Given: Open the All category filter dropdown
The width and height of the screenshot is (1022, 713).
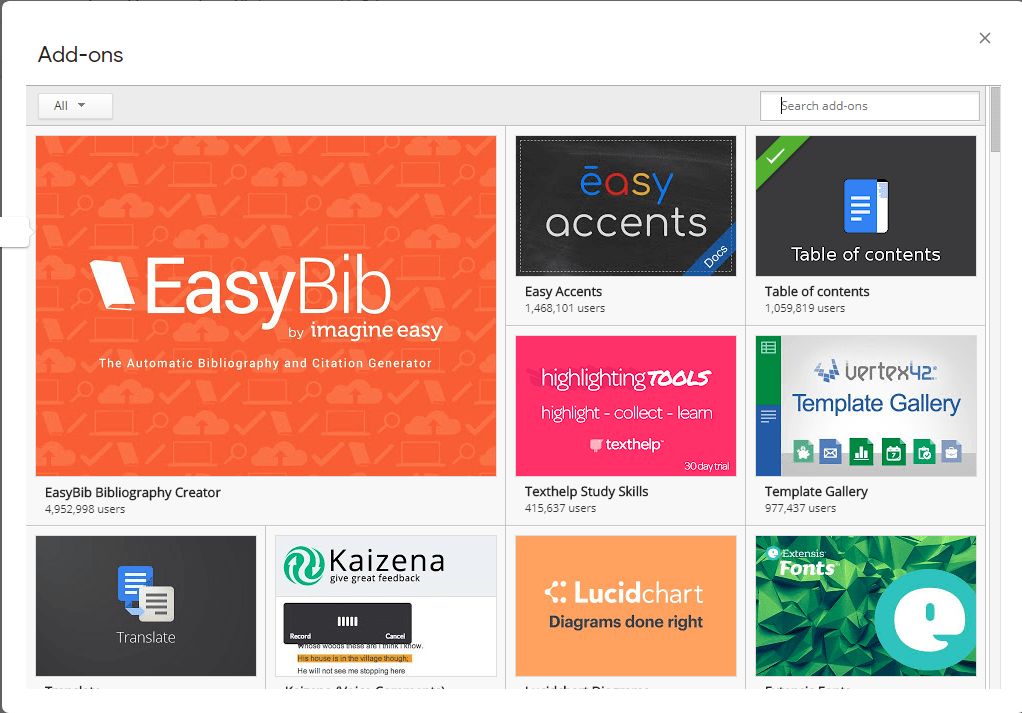Looking at the screenshot, I should tap(75, 106).
